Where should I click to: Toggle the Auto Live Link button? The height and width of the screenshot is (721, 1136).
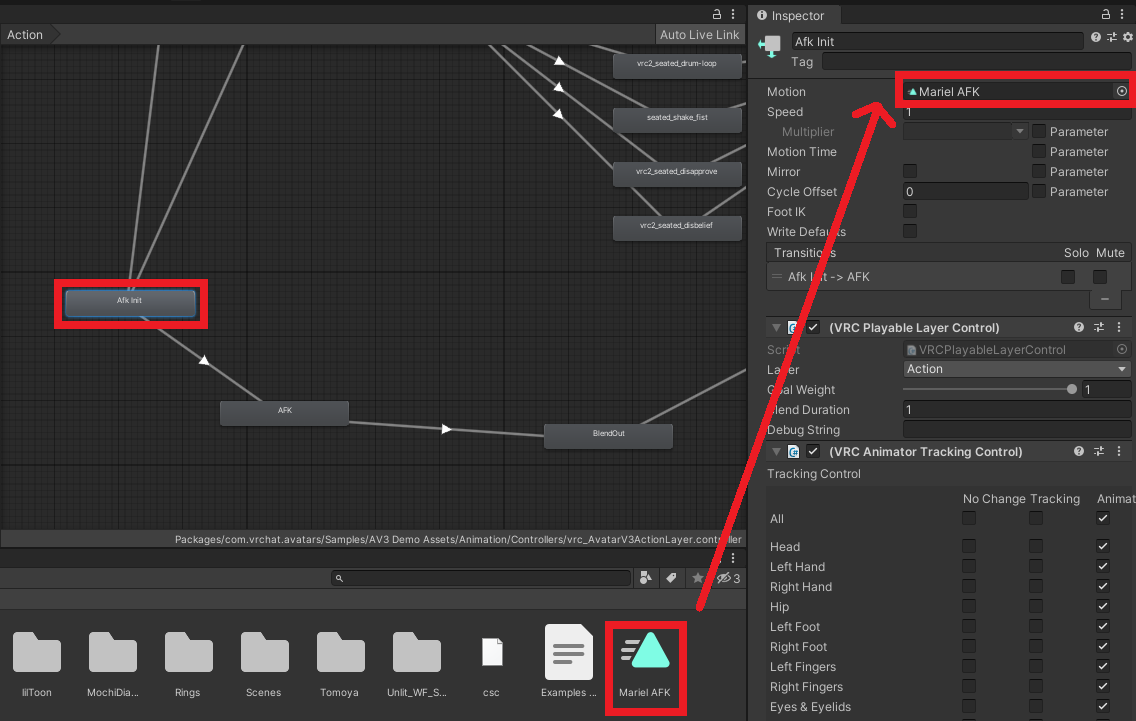[699, 35]
